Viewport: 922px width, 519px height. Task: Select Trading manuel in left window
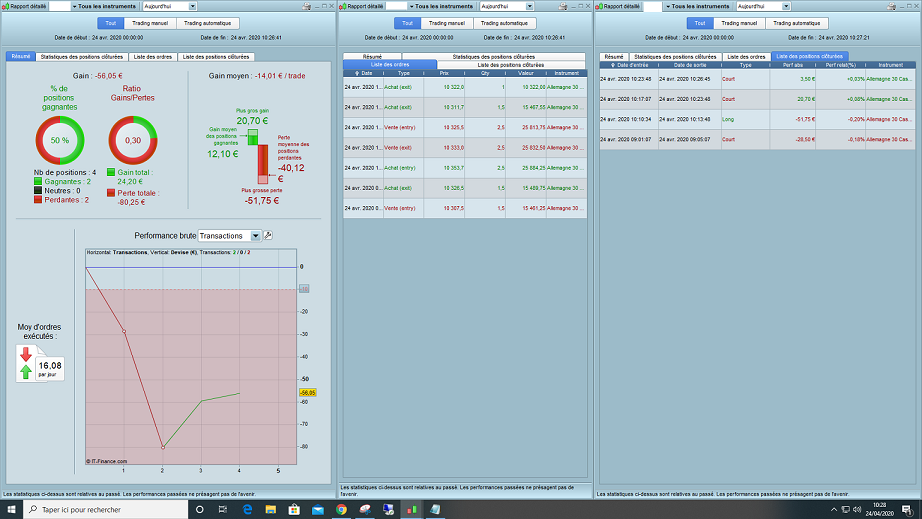pyautogui.click(x=150, y=24)
